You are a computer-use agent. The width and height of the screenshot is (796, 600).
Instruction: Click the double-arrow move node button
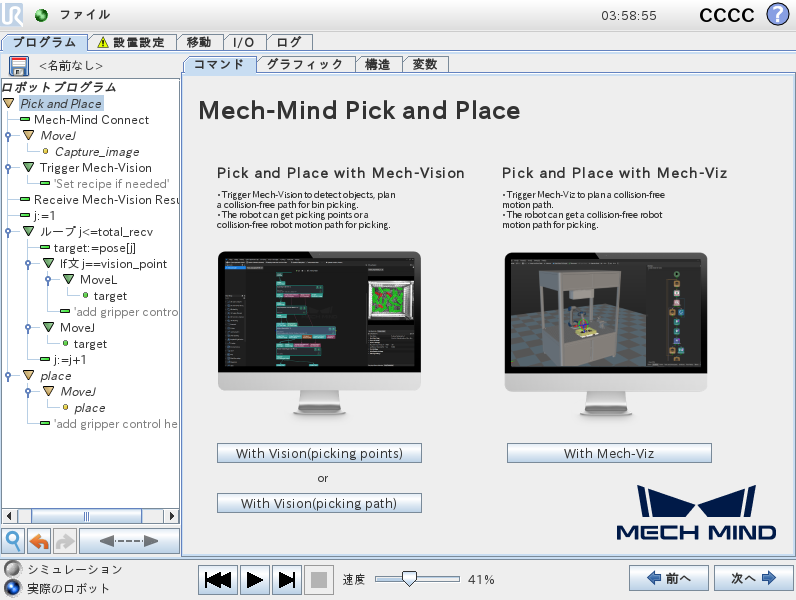pos(129,541)
